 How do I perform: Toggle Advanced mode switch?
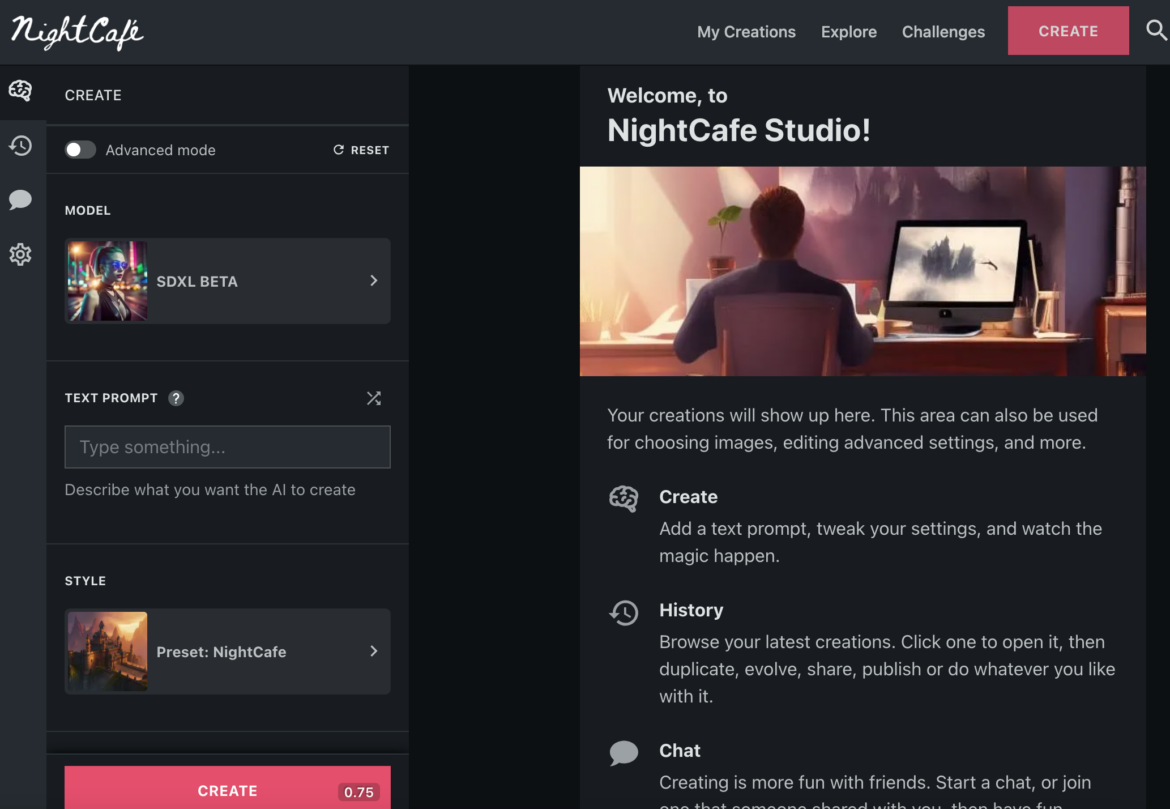[x=80, y=150]
